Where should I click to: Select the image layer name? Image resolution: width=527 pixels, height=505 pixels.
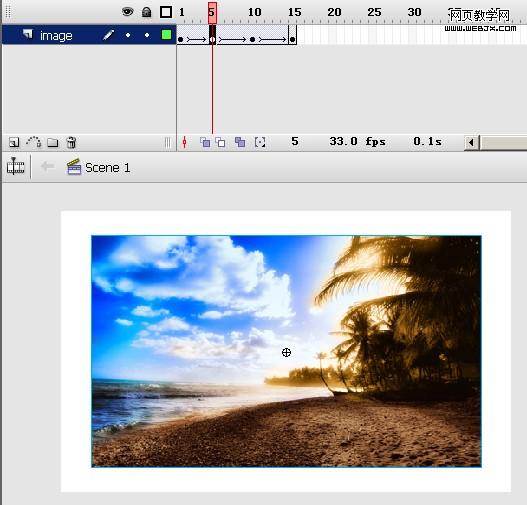(56, 35)
